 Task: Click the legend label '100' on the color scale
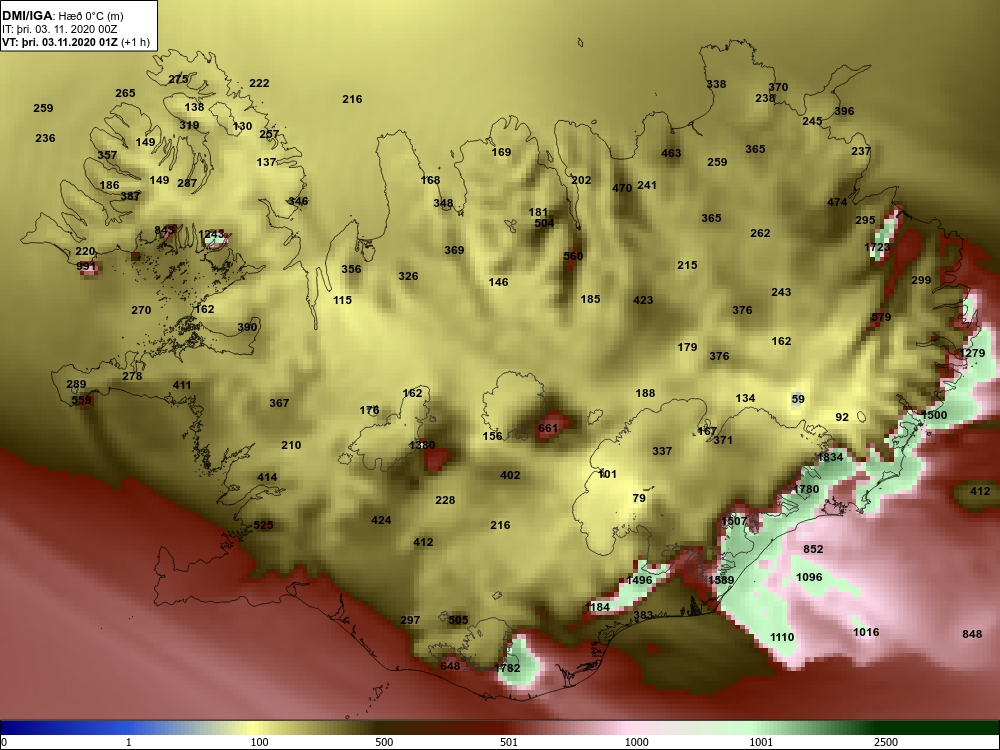point(259,742)
